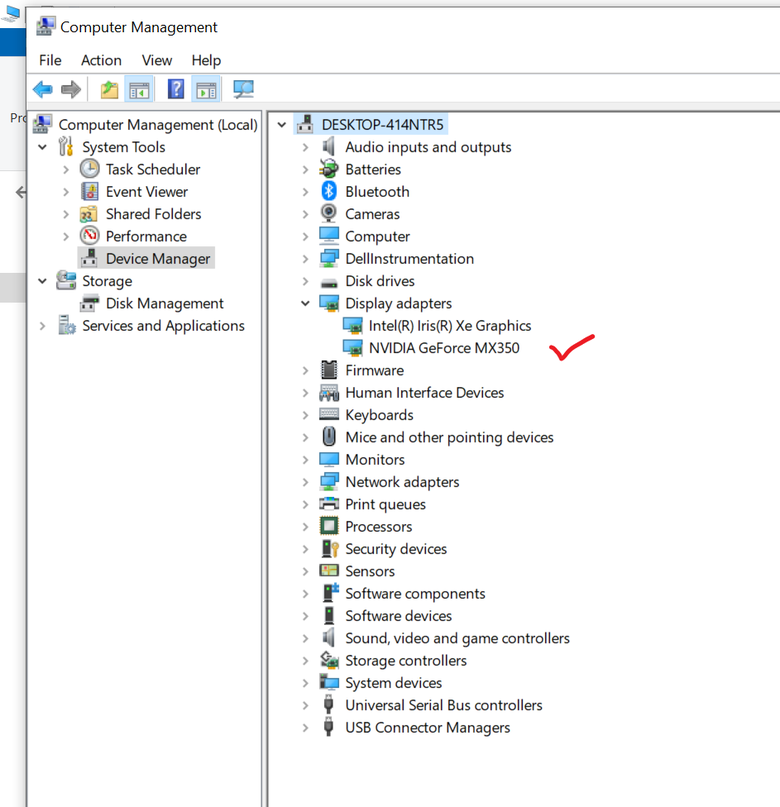
Task: Select NVIDIA GeForce MX350 adapter
Action: click(x=444, y=348)
